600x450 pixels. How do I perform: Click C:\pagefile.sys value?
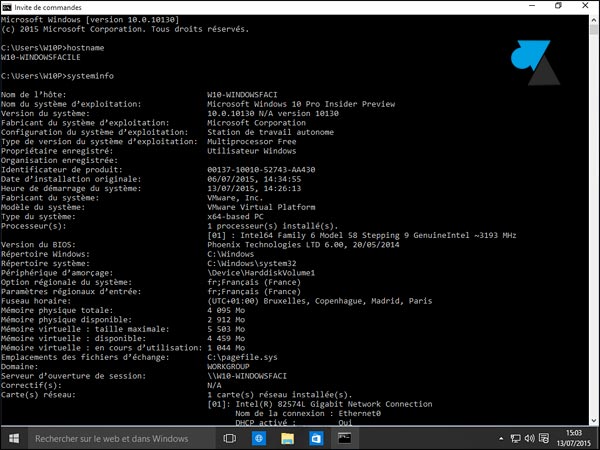point(242,357)
